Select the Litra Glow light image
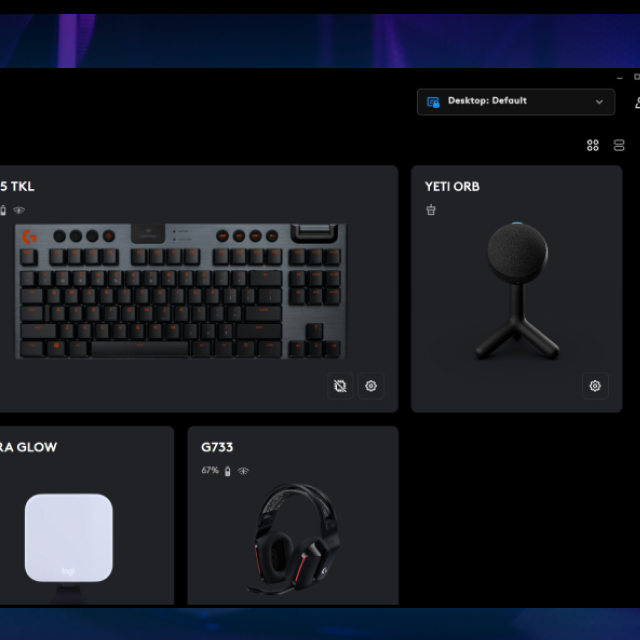Viewport: 640px width, 640px height. click(x=68, y=540)
